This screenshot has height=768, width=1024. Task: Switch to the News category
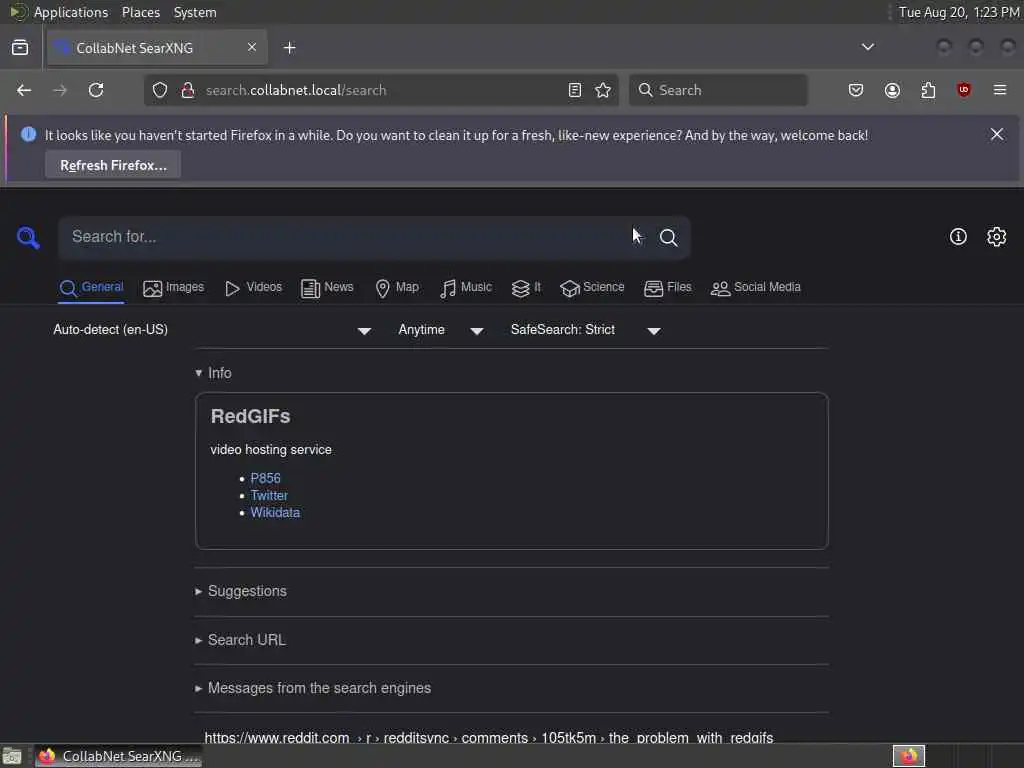pyautogui.click(x=327, y=287)
